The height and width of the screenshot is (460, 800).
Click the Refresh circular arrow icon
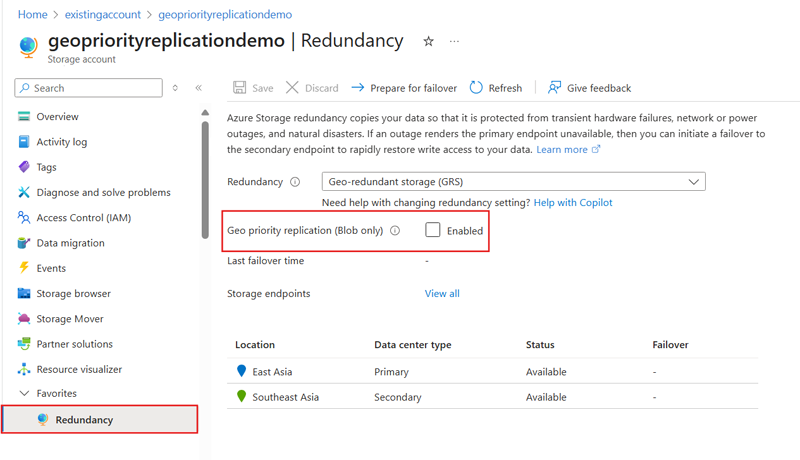coord(476,88)
